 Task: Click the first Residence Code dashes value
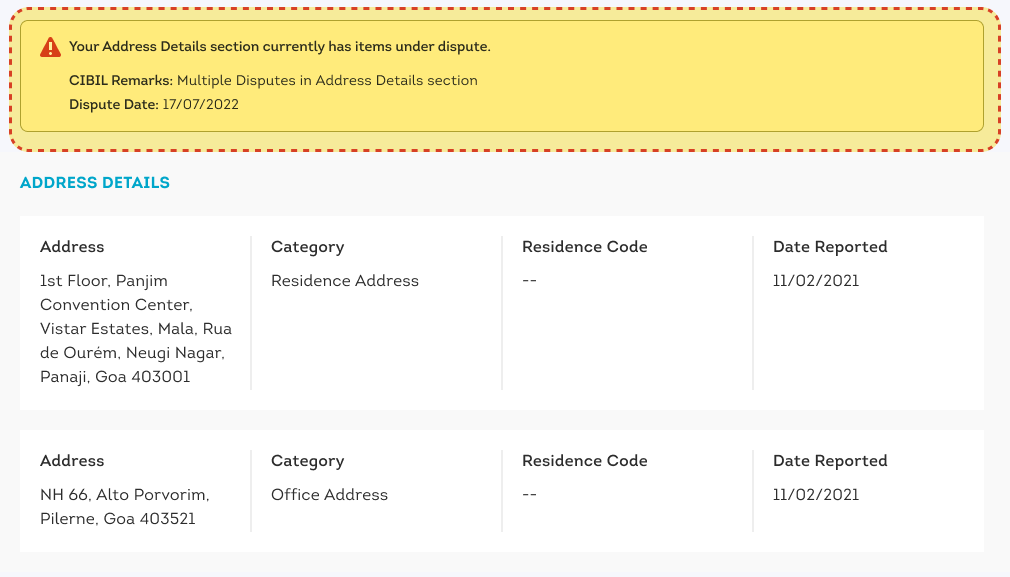pos(529,281)
